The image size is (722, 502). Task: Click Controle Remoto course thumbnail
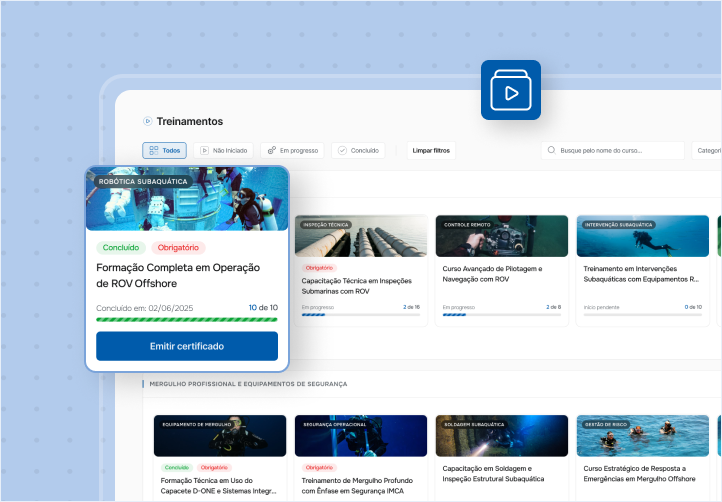[502, 236]
